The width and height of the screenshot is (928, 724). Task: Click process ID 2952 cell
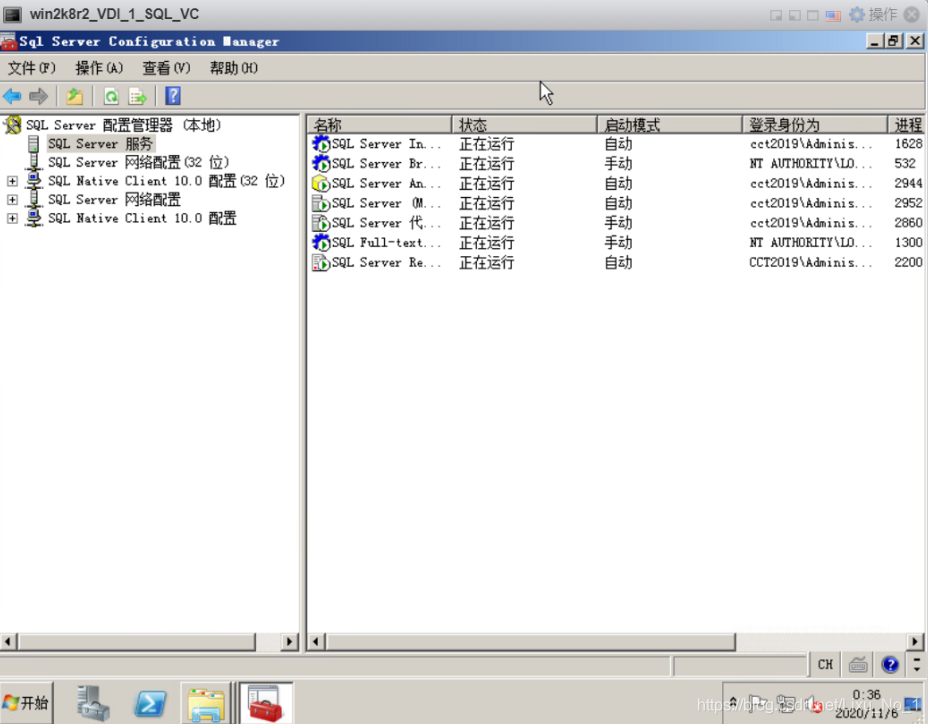coord(908,203)
